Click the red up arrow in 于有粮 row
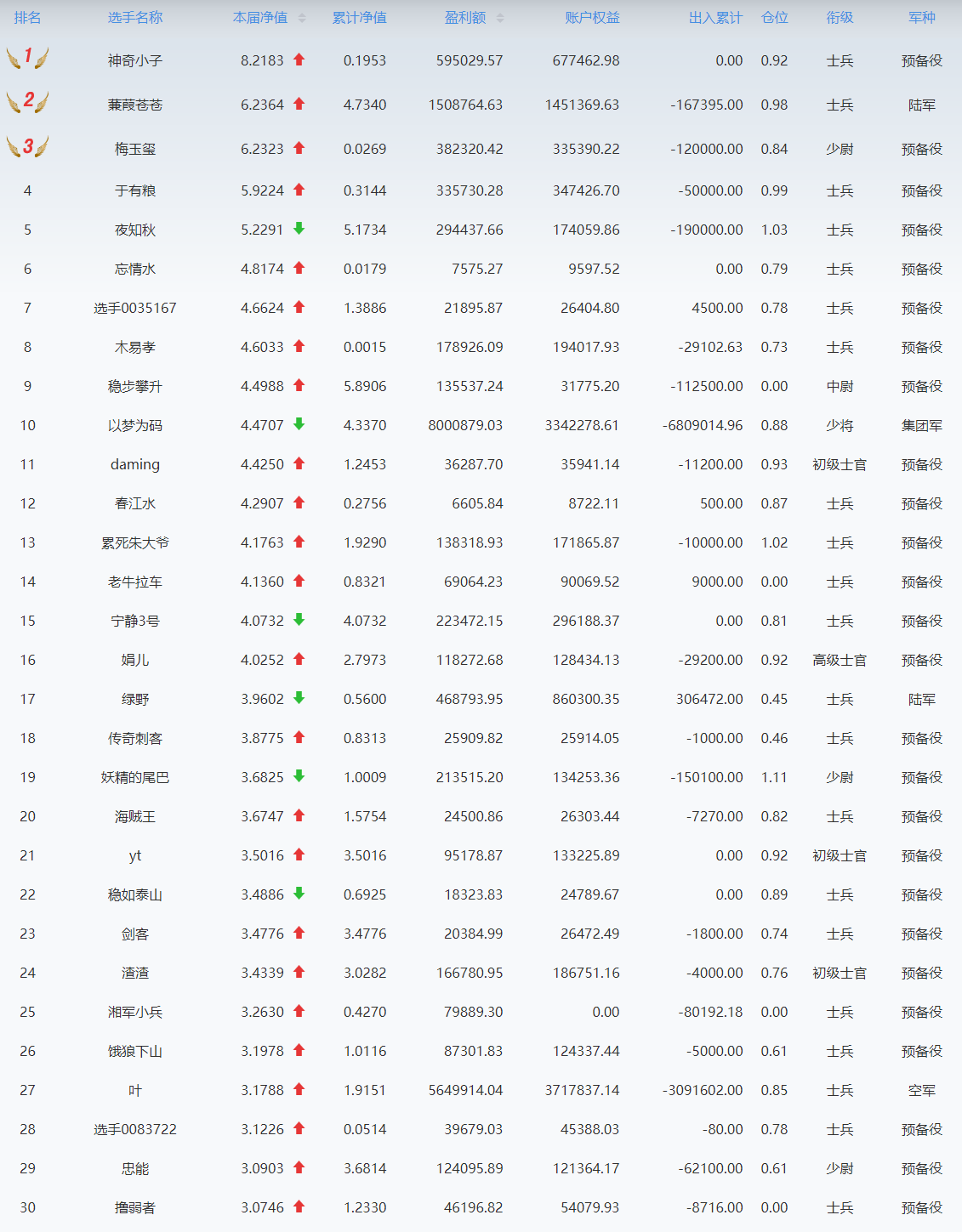This screenshot has width=962, height=1232. pyautogui.click(x=299, y=190)
